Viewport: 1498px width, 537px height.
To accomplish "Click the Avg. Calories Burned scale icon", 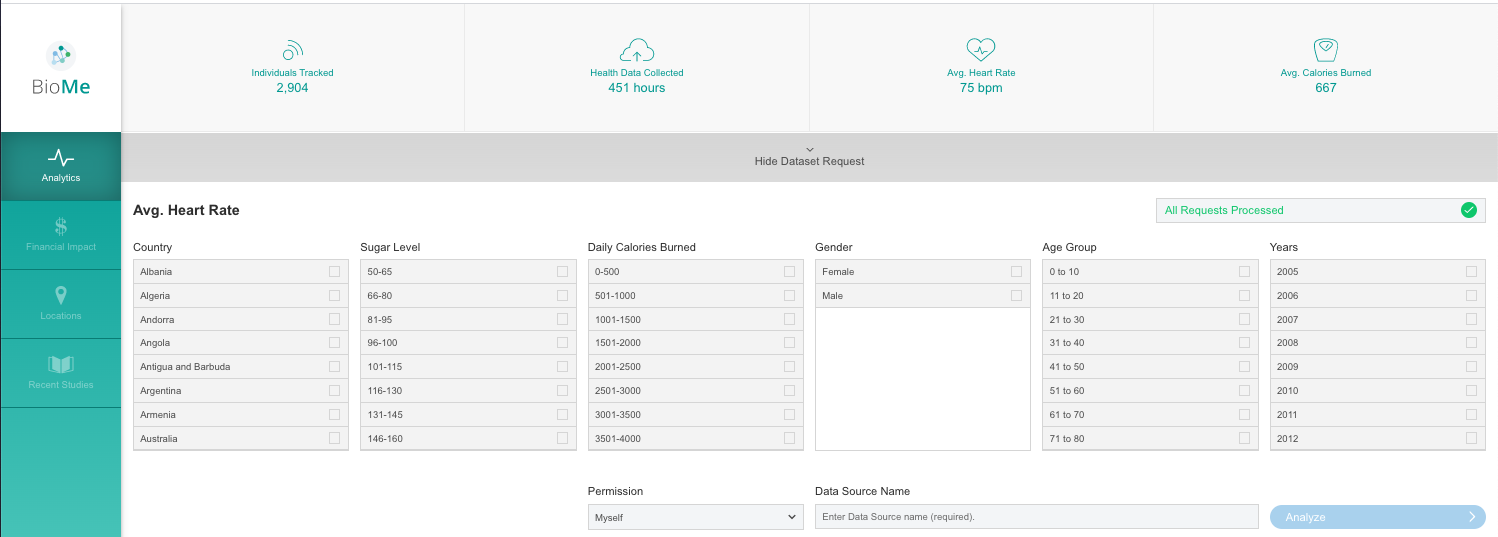I will 1326,50.
